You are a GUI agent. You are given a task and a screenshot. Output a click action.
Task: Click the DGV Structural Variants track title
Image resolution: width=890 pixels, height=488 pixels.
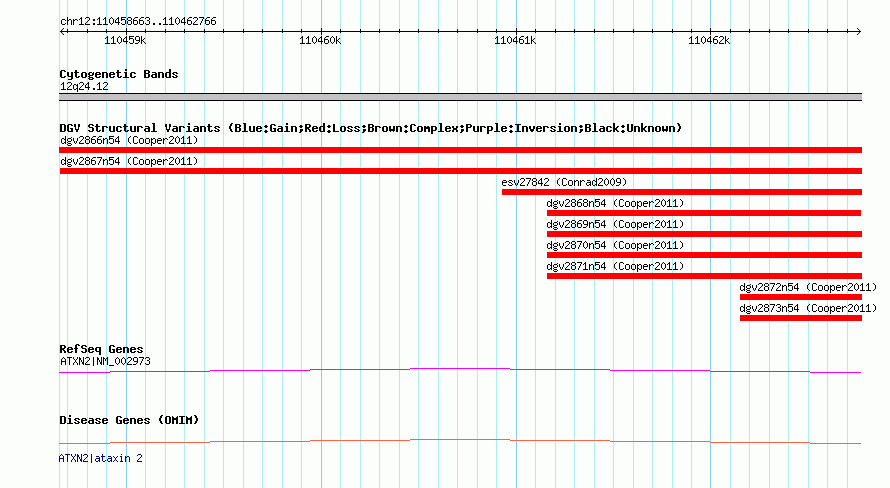(371, 128)
